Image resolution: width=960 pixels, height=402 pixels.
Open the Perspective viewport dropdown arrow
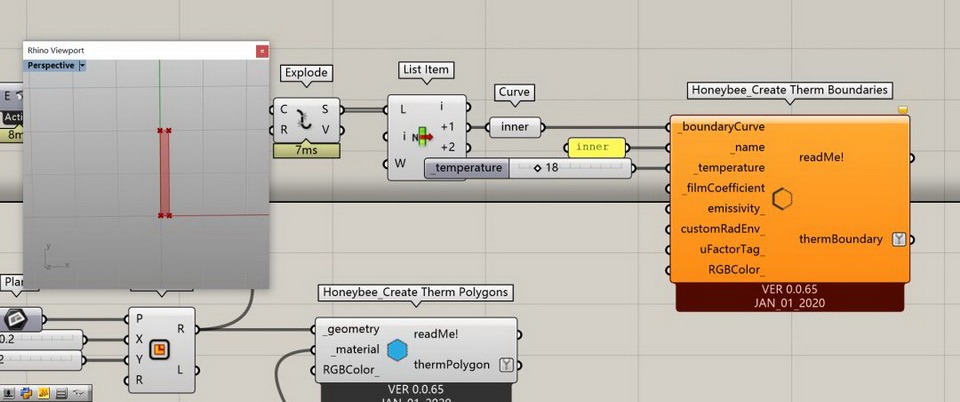(x=82, y=65)
